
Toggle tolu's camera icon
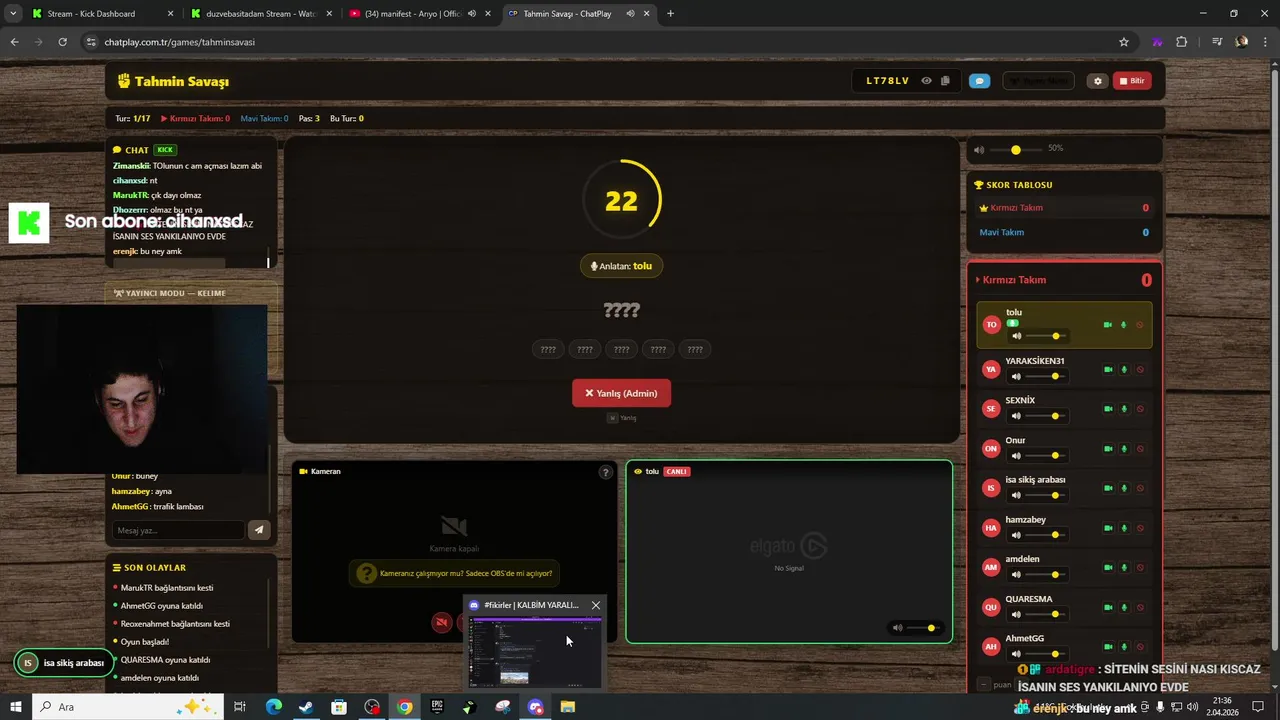coord(1108,325)
